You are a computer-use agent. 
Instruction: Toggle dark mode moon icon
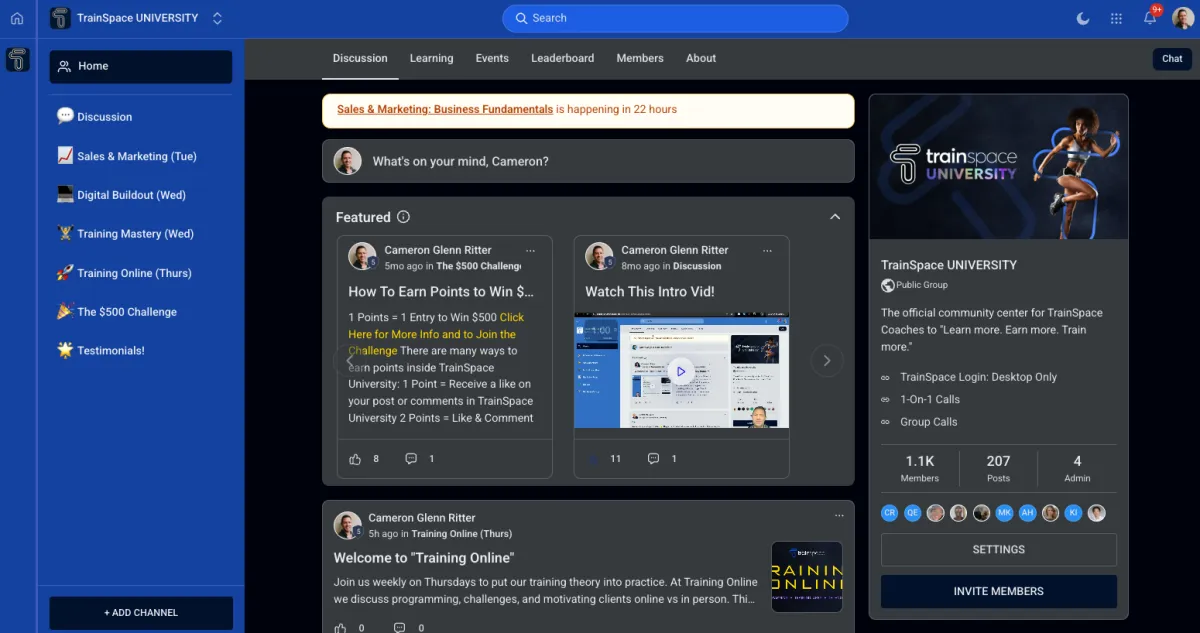(1083, 18)
